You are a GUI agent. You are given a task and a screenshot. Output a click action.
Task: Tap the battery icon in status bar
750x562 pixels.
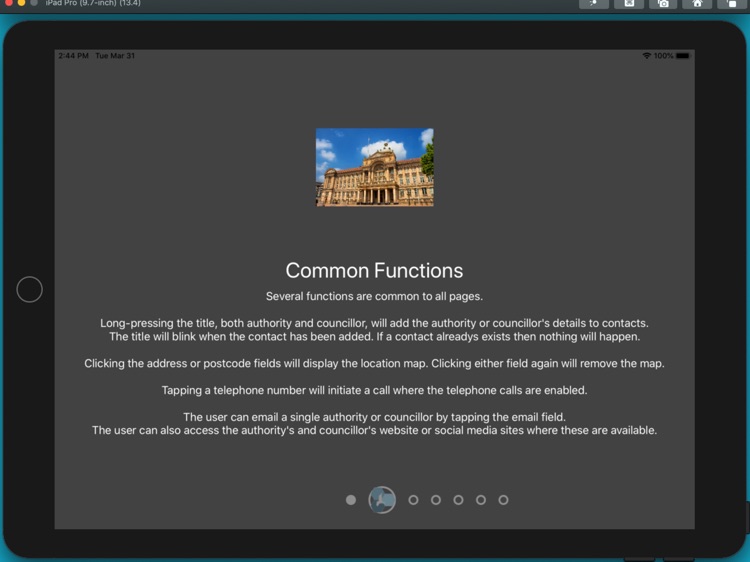[683, 55]
